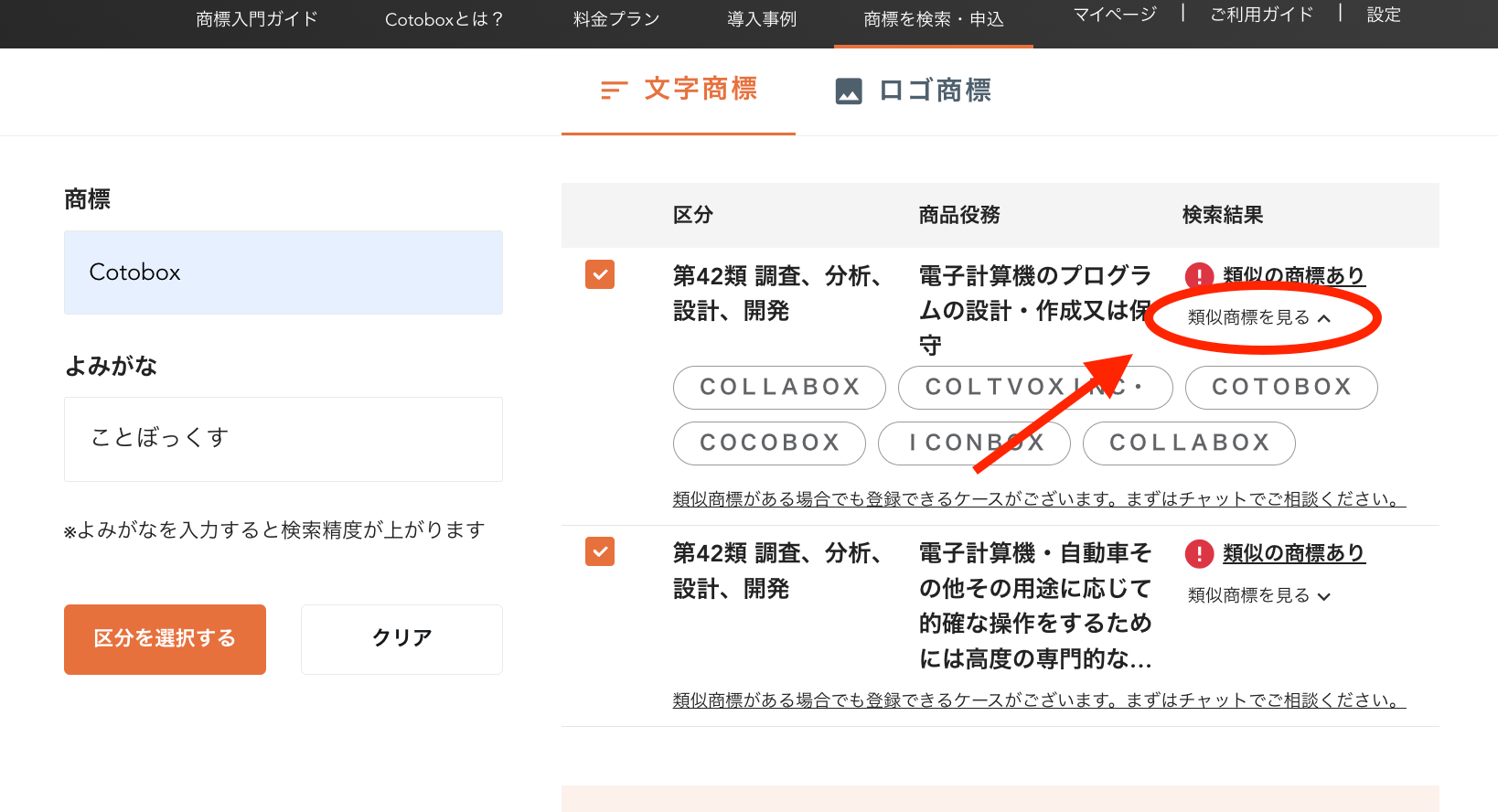The height and width of the screenshot is (812, 1498).
Task: Open マイページ link
Action: pos(1115,15)
